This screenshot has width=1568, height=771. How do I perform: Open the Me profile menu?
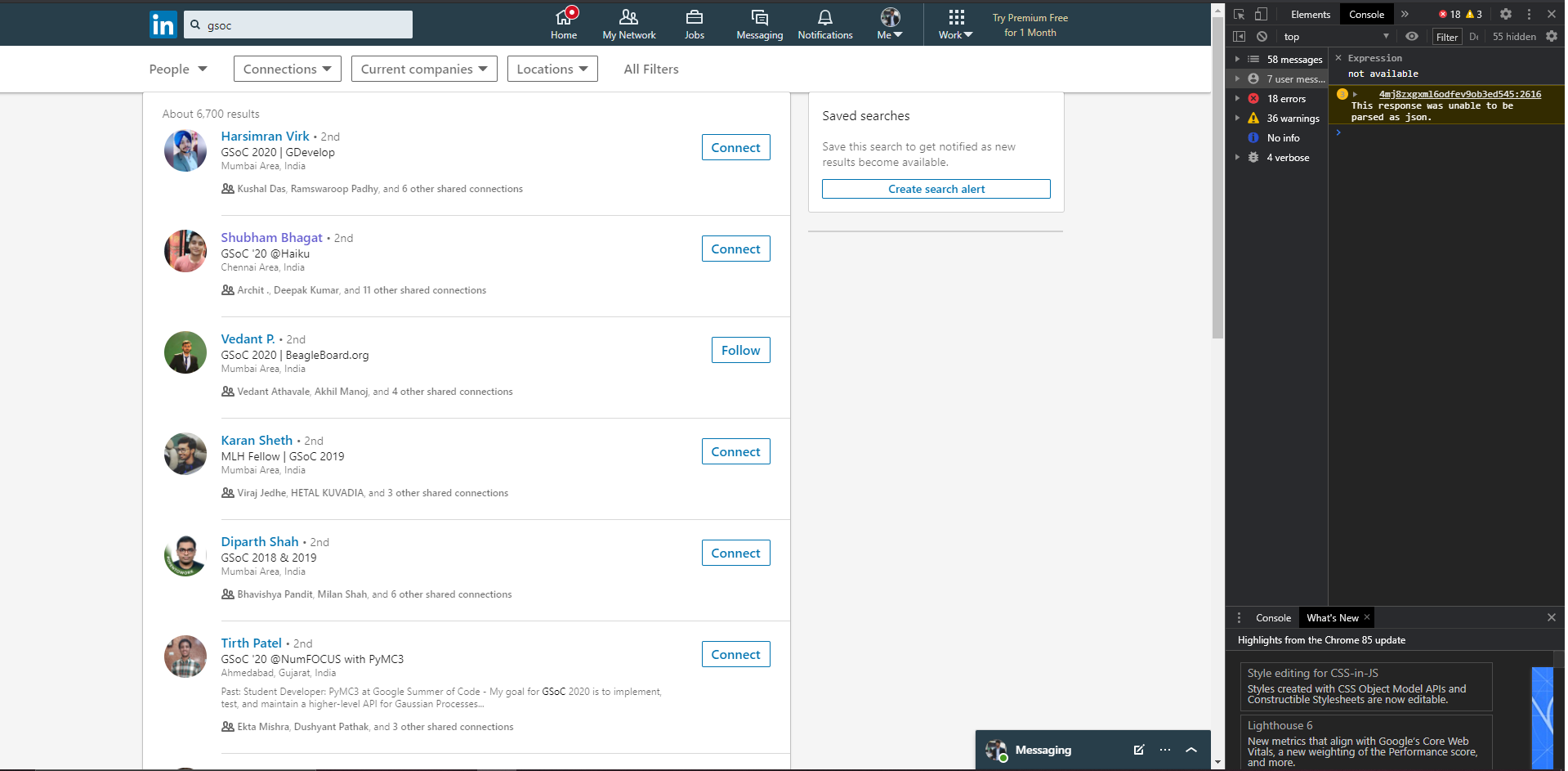click(890, 24)
